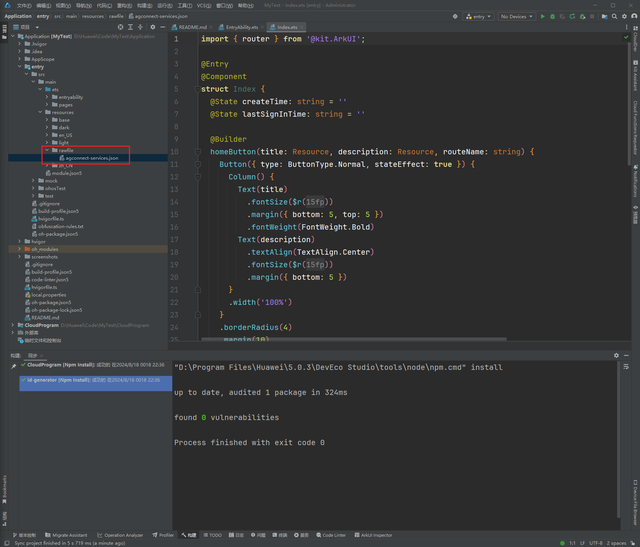Expand the oh_modules folder
The width and height of the screenshot is (640, 547).
[18, 249]
